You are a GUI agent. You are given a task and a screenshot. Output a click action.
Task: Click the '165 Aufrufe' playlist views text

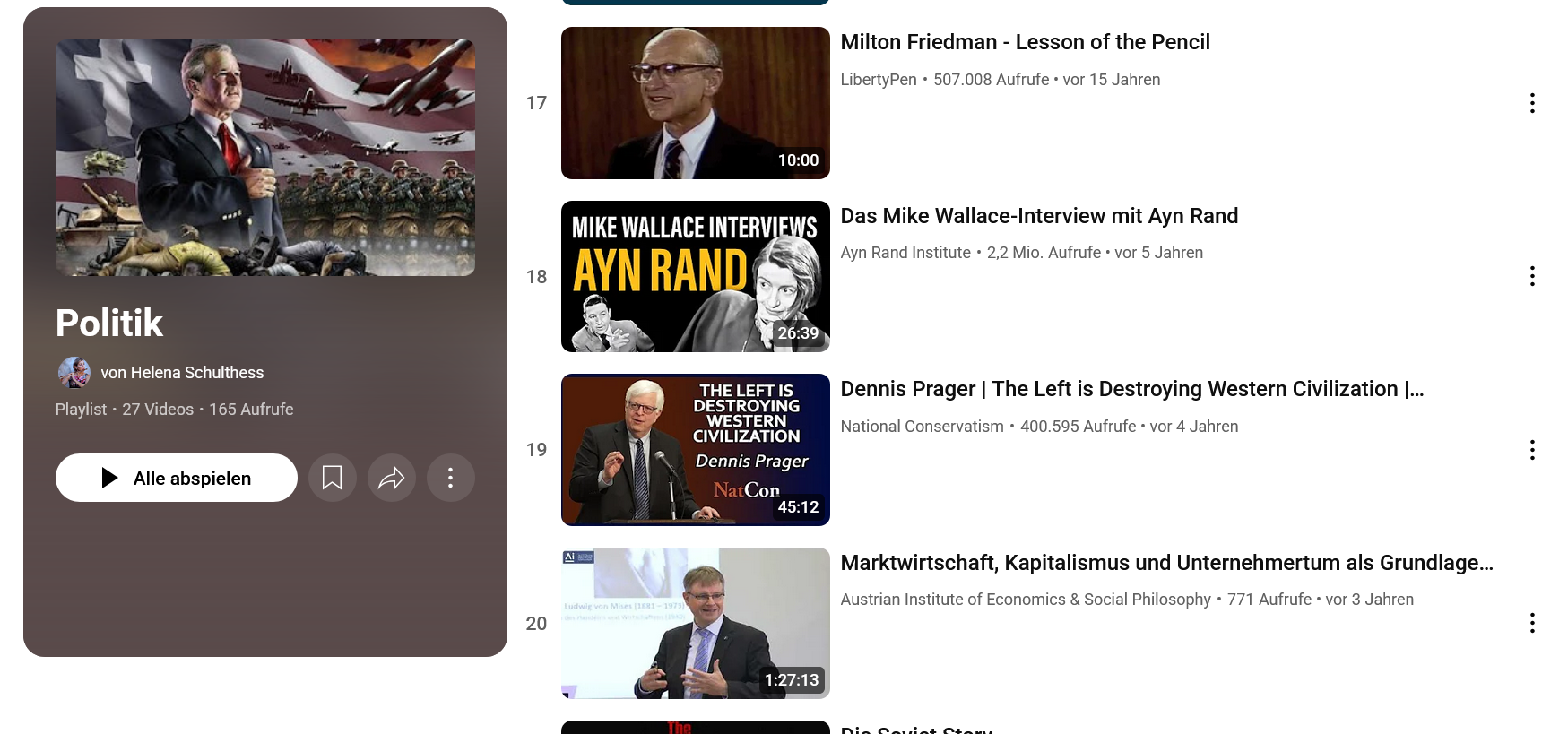point(251,410)
